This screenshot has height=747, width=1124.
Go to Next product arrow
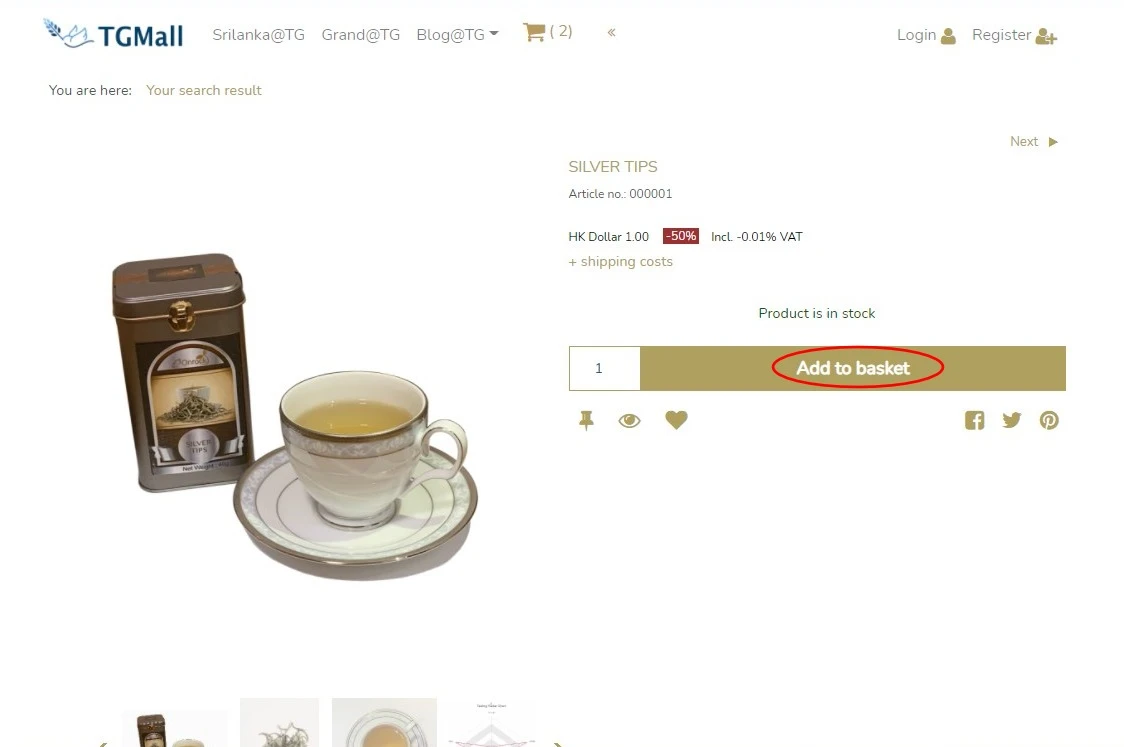(x=1053, y=142)
